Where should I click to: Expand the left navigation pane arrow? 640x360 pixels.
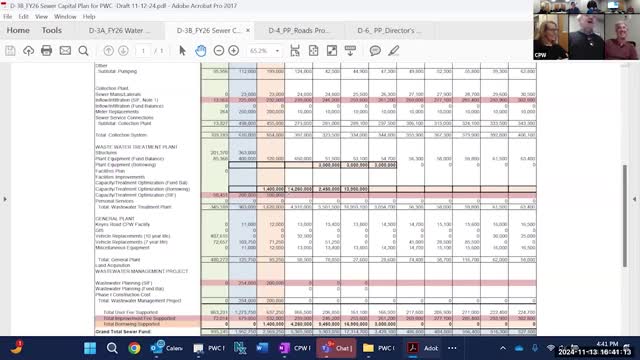tap(5, 199)
